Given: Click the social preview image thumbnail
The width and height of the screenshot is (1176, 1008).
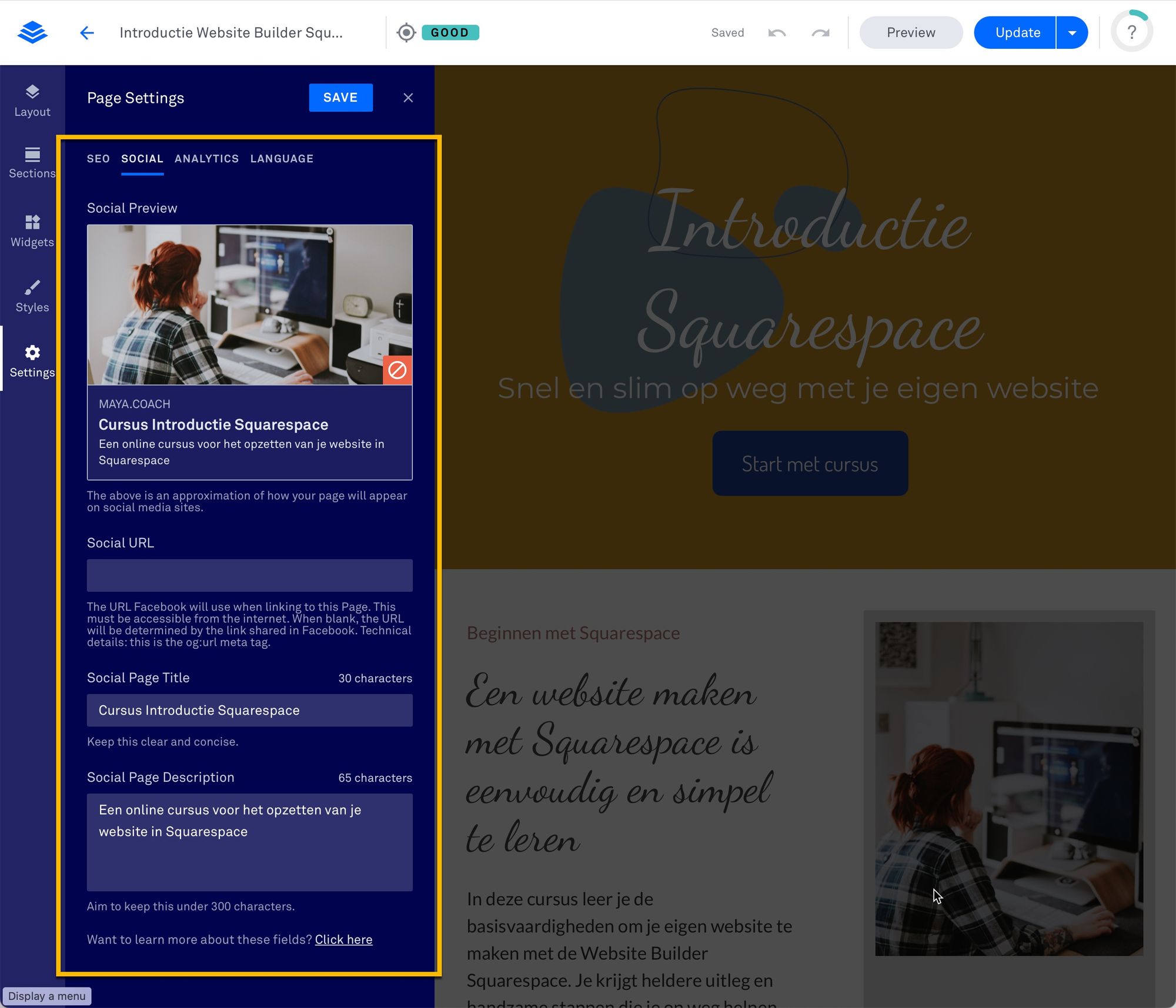Looking at the screenshot, I should tap(249, 306).
